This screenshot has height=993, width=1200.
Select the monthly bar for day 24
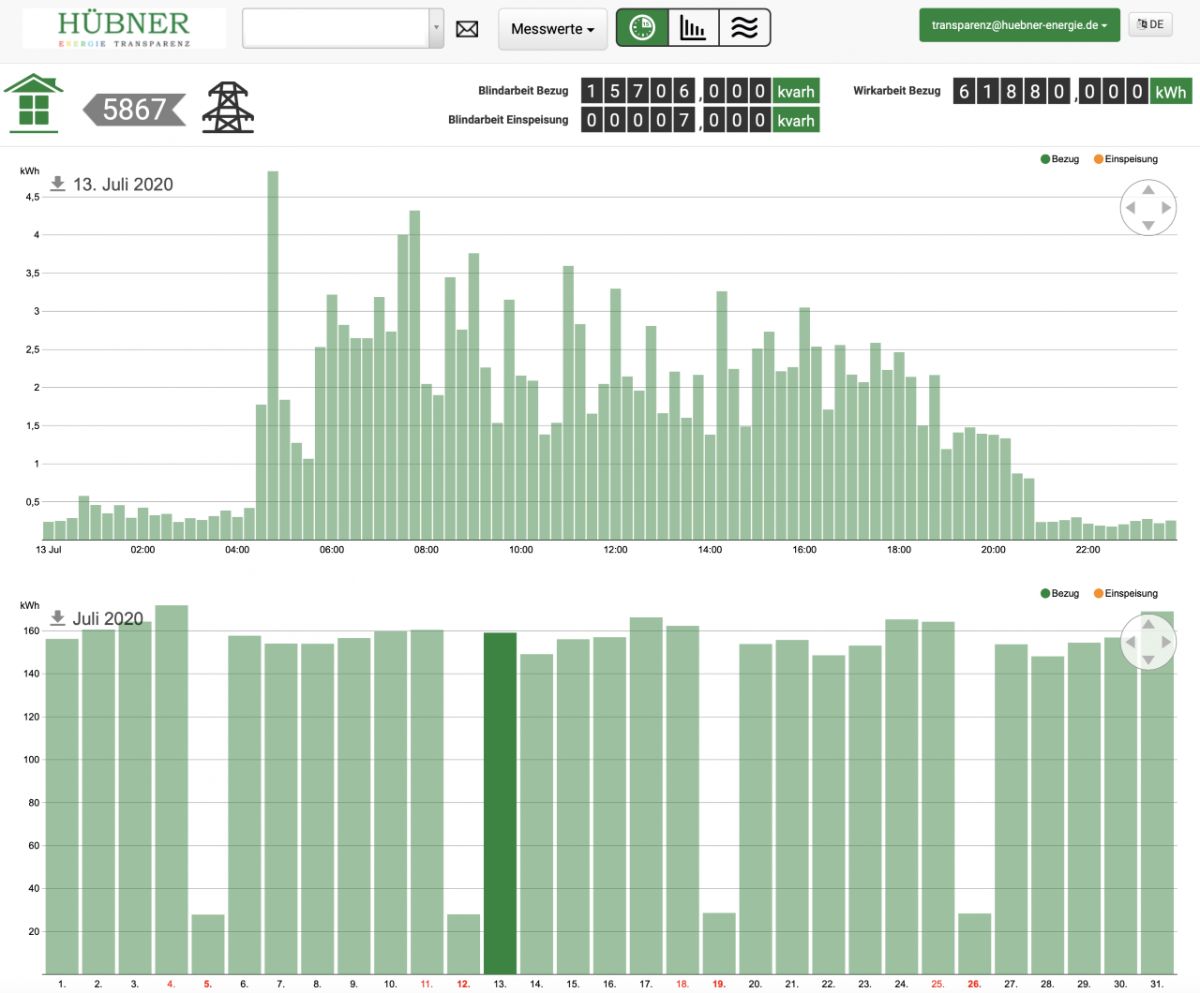pos(902,797)
